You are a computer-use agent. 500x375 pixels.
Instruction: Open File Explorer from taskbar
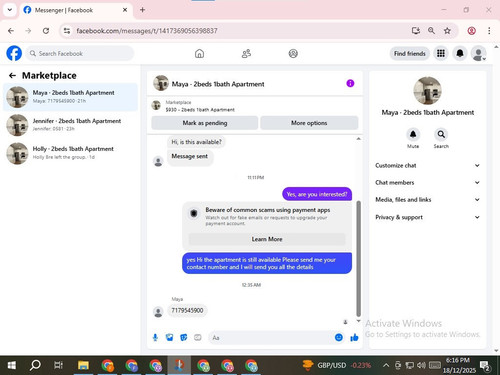coord(83,365)
